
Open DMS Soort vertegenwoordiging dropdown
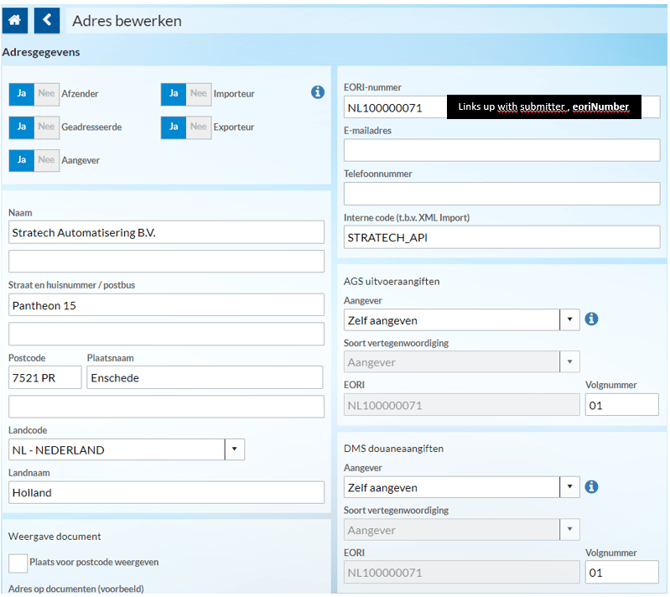(x=461, y=529)
